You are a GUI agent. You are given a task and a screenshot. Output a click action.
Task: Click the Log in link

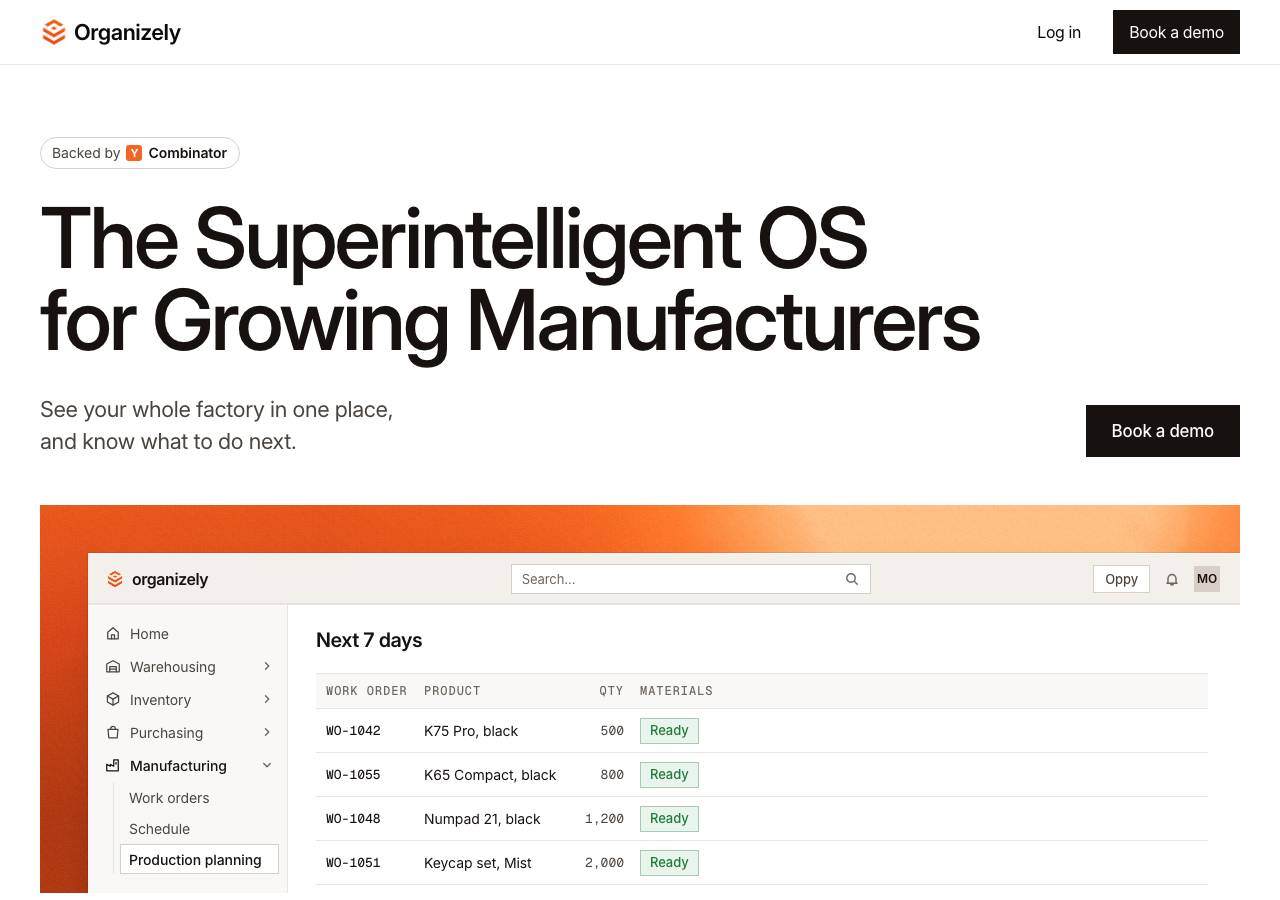pos(1059,32)
